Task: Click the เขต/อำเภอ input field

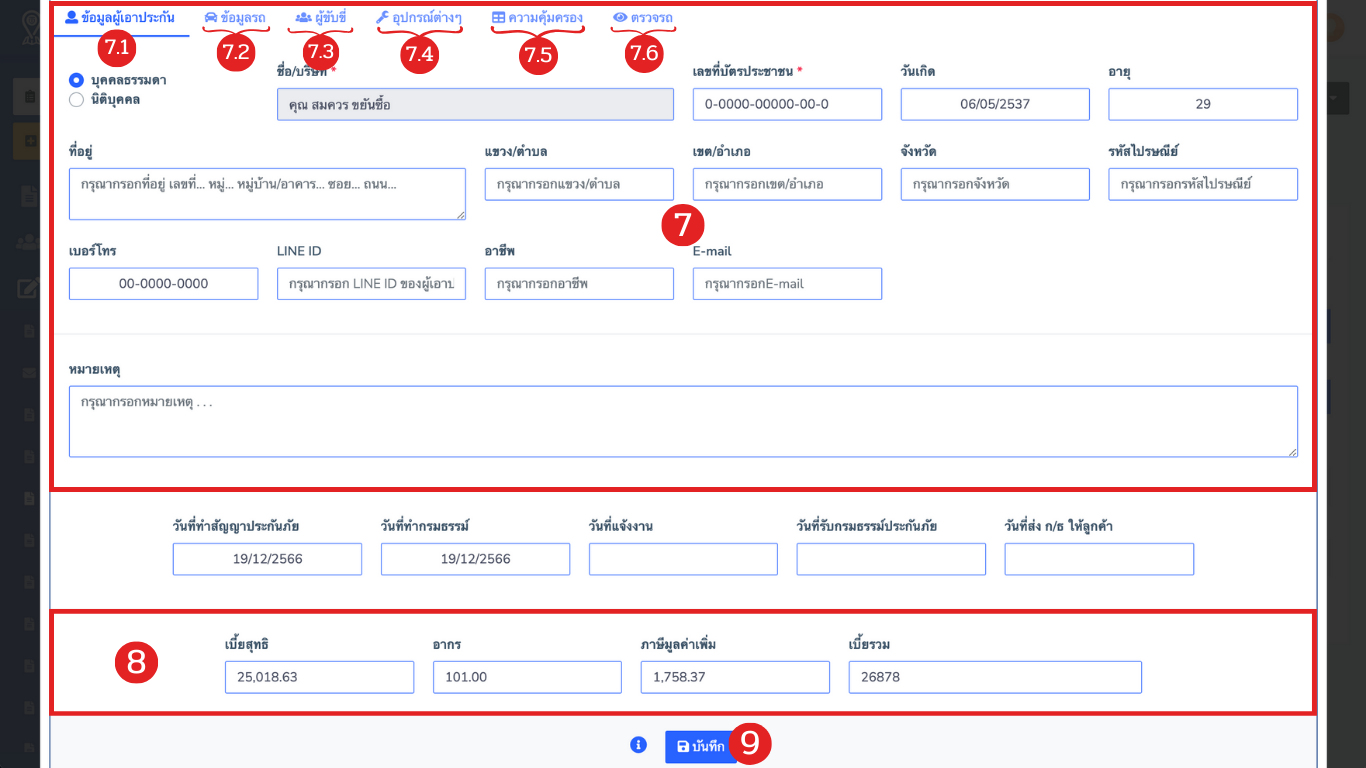Action: click(787, 184)
